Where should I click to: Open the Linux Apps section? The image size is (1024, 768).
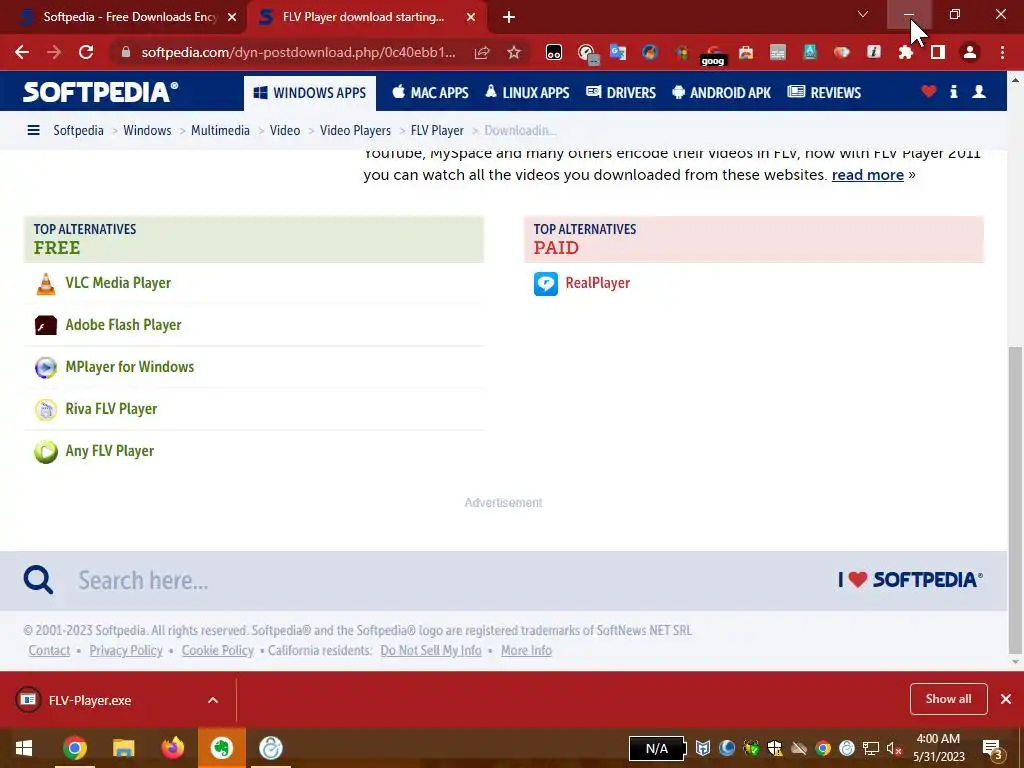527,93
